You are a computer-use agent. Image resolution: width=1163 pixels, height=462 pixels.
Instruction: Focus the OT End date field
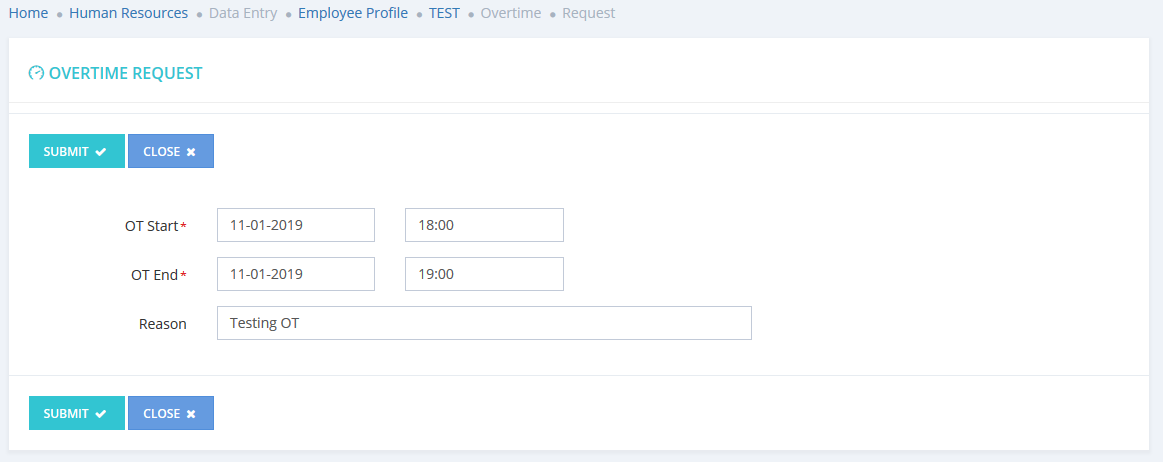(296, 274)
